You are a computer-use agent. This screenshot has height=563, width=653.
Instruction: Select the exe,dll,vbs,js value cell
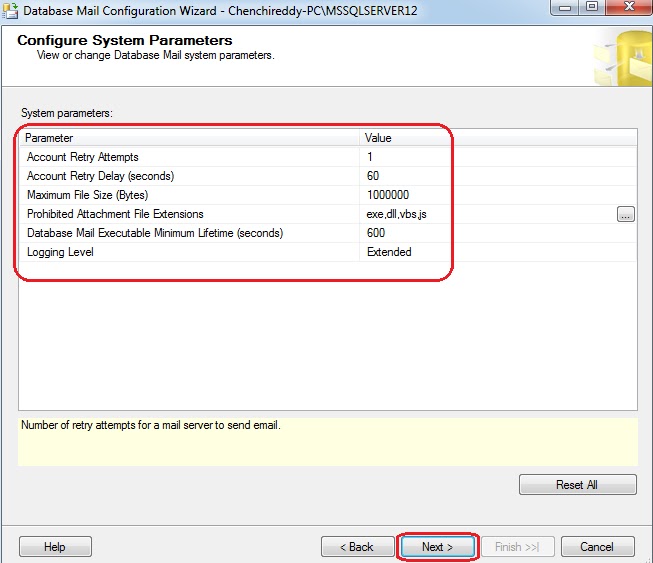(x=487, y=214)
